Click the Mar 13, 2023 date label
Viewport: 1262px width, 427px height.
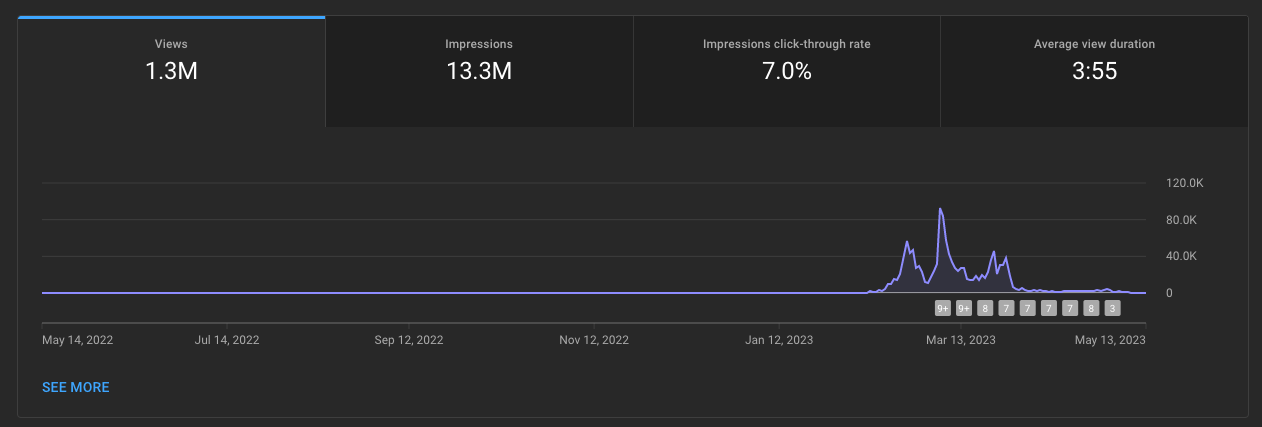tap(961, 340)
